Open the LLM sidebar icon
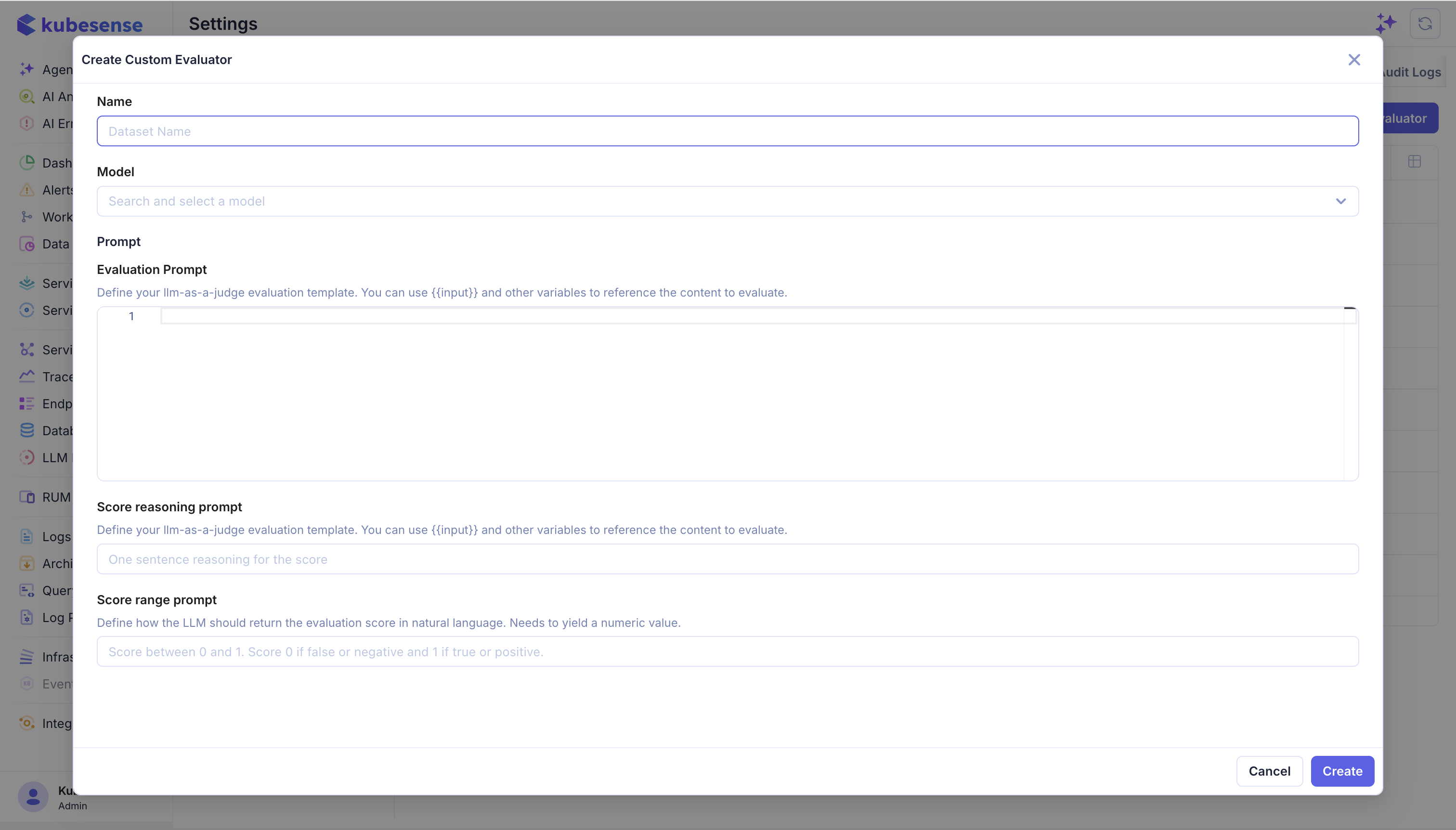This screenshot has height=830, width=1456. 26,457
